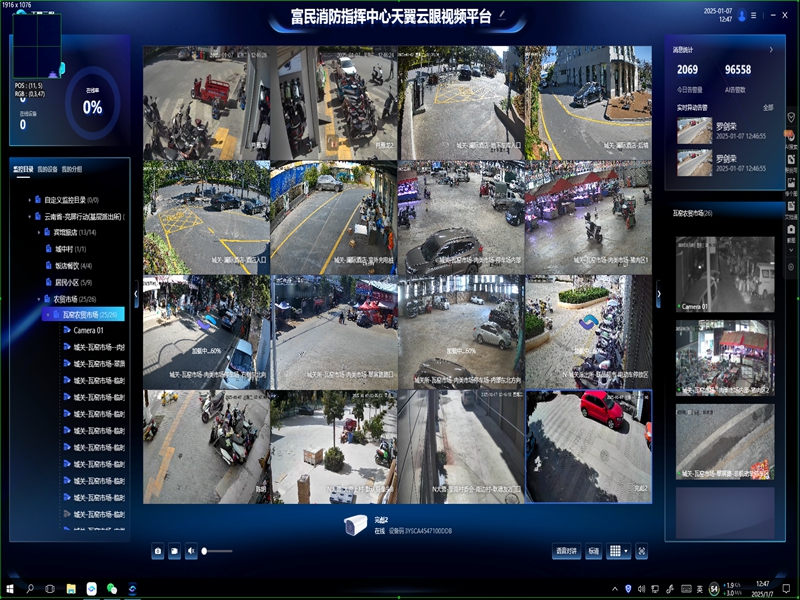Image resolution: width=800 pixels, height=600 pixels.
Task: Open the grid layout selector dropdown
Action: (619, 551)
